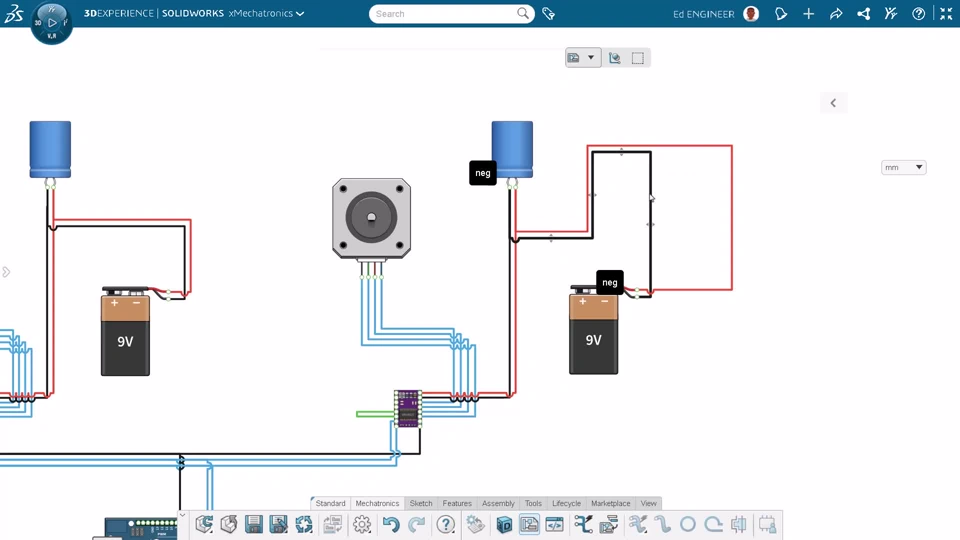Select the wire routing tool icon
This screenshot has width=960, height=540.
(583, 524)
